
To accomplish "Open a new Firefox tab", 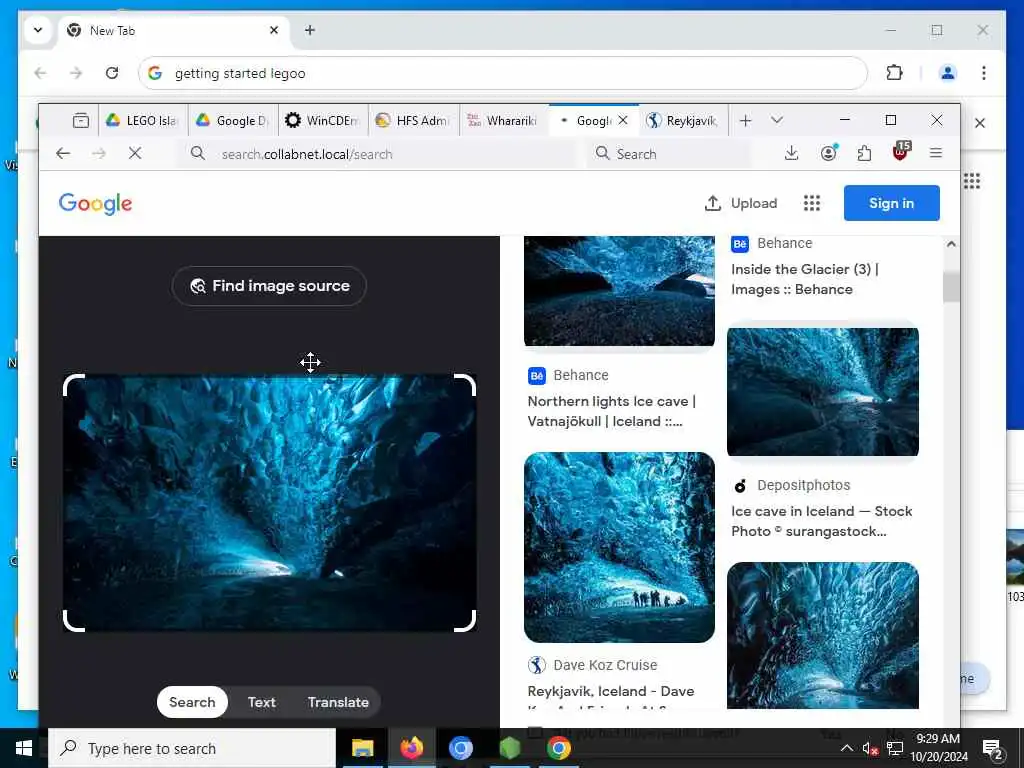I will point(745,121).
